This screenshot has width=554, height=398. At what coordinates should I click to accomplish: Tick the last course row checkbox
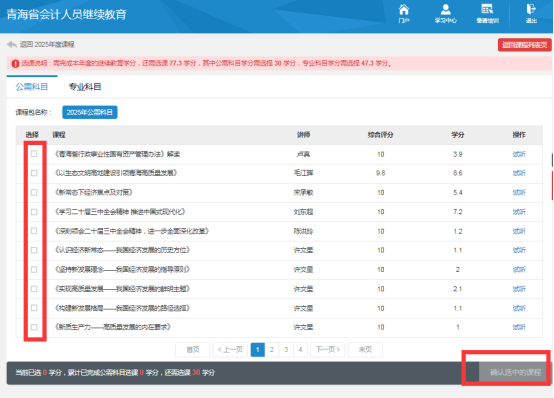tap(34, 327)
